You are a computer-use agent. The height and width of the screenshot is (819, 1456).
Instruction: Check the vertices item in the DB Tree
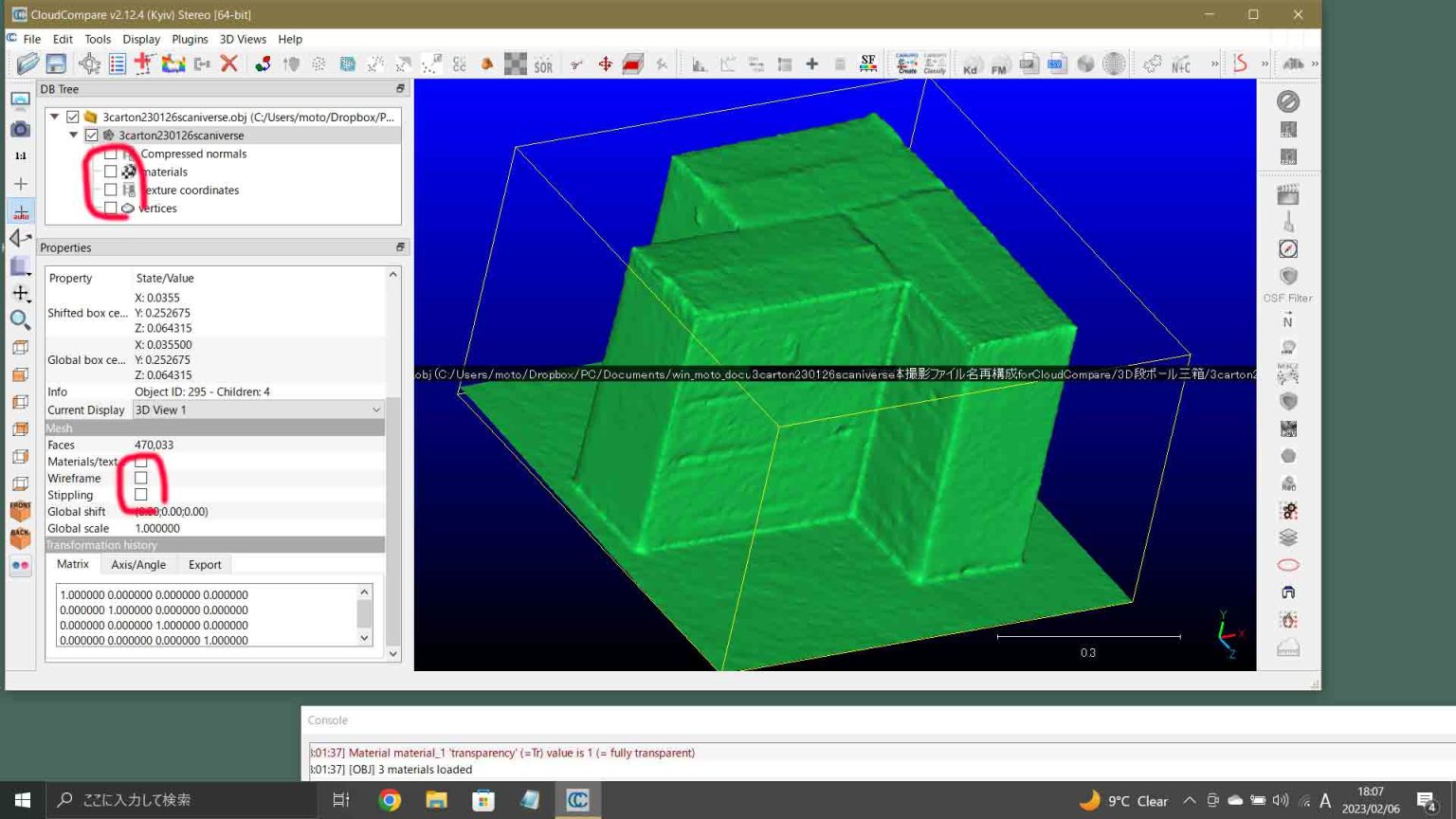(111, 208)
